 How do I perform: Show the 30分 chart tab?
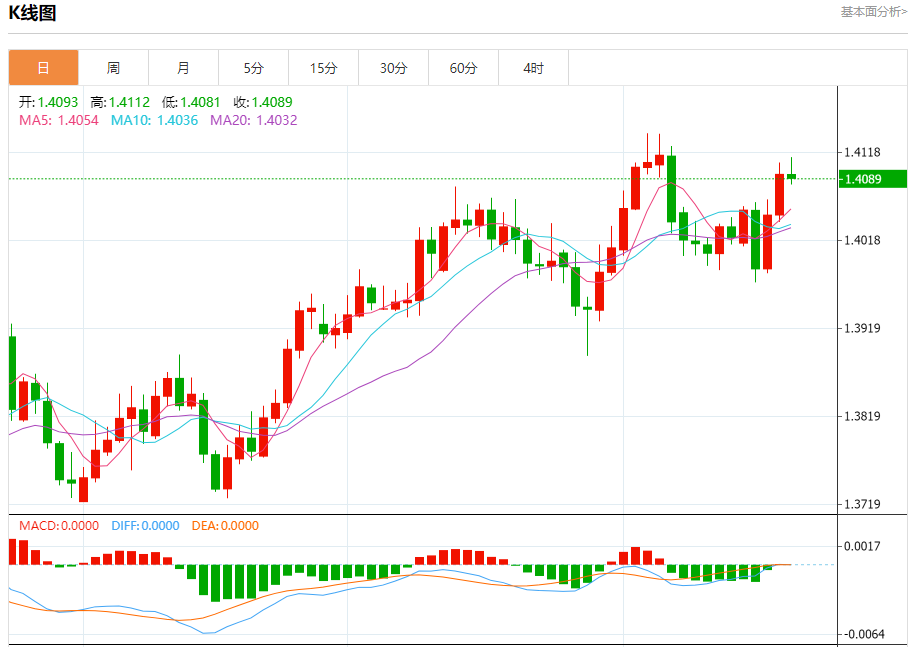(x=393, y=68)
